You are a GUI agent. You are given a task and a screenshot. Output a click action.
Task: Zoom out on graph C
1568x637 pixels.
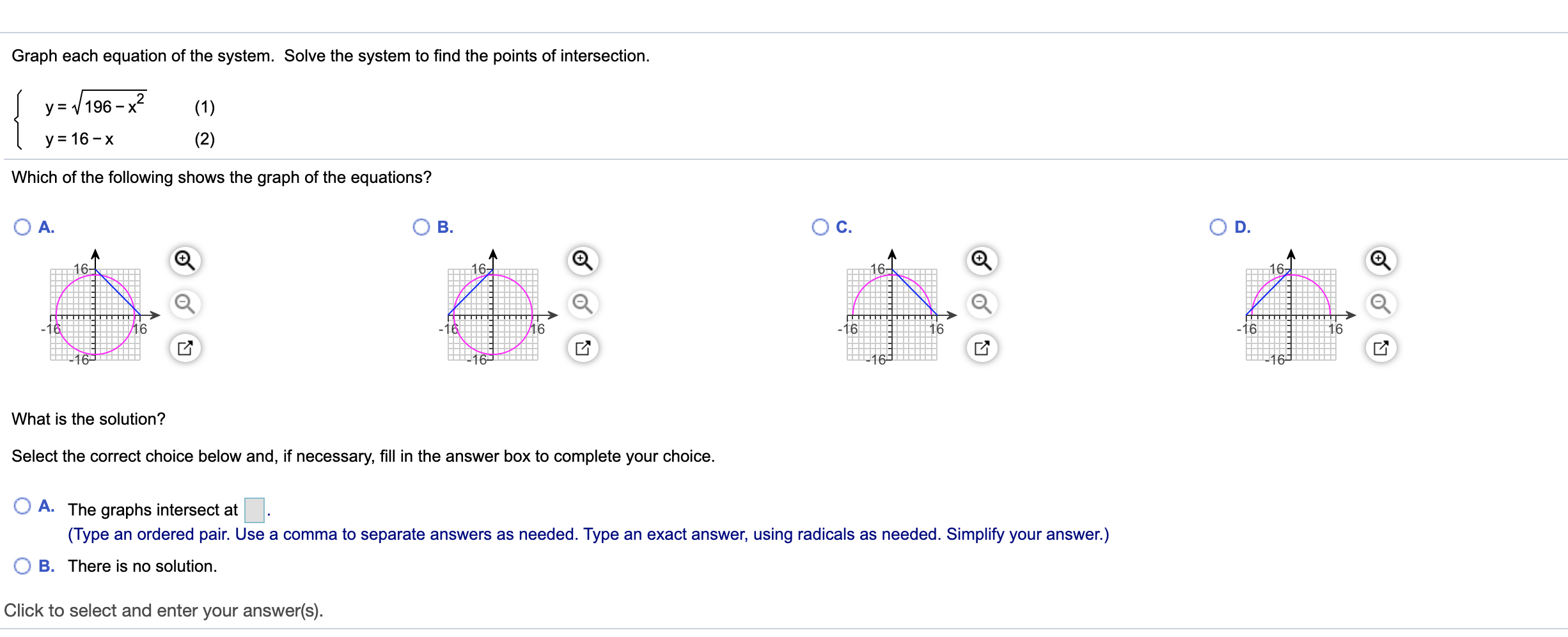[982, 304]
